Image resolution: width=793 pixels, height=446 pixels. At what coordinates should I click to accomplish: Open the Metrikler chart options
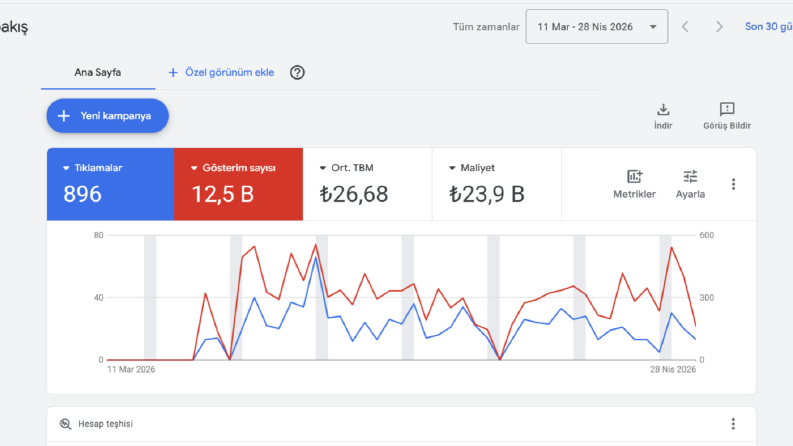tap(634, 184)
